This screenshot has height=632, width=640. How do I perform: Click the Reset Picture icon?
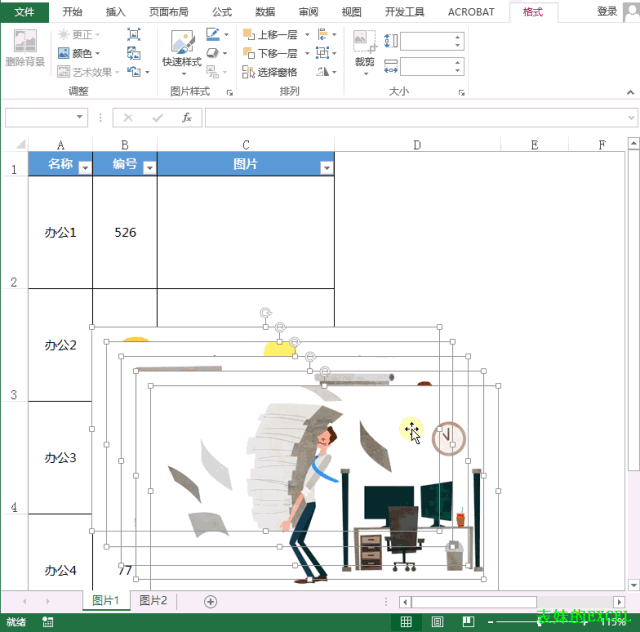point(134,72)
